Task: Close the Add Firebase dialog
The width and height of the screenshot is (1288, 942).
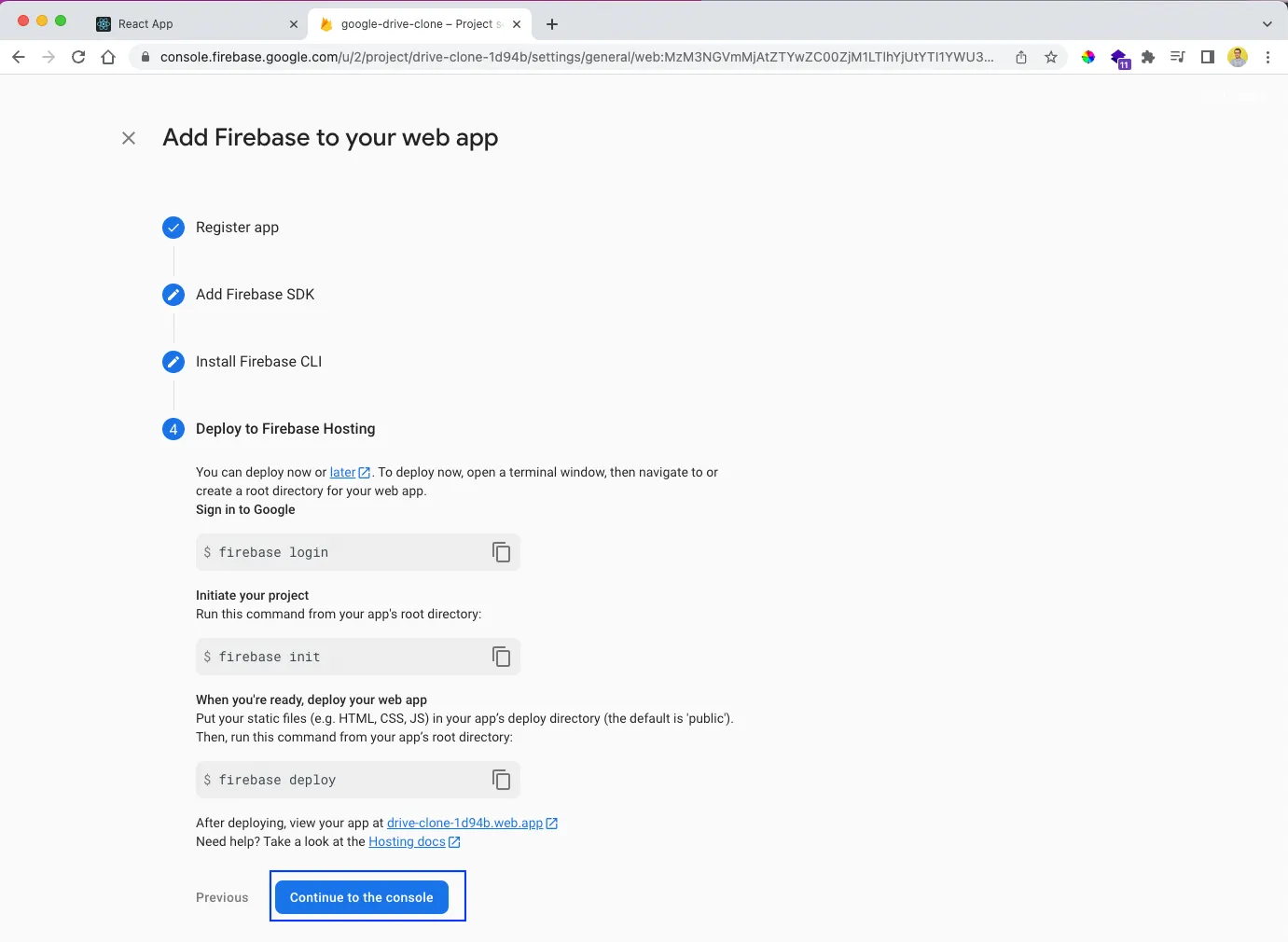Action: [129, 138]
